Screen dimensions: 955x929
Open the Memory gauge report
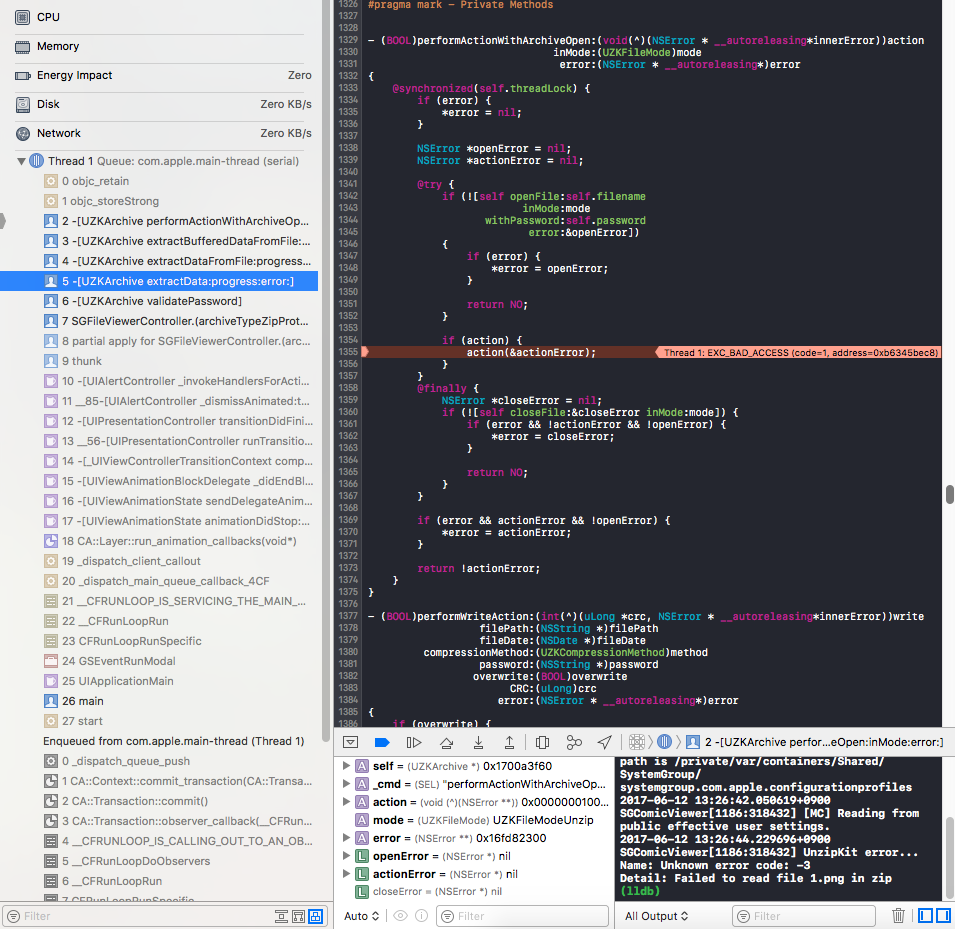click(159, 46)
